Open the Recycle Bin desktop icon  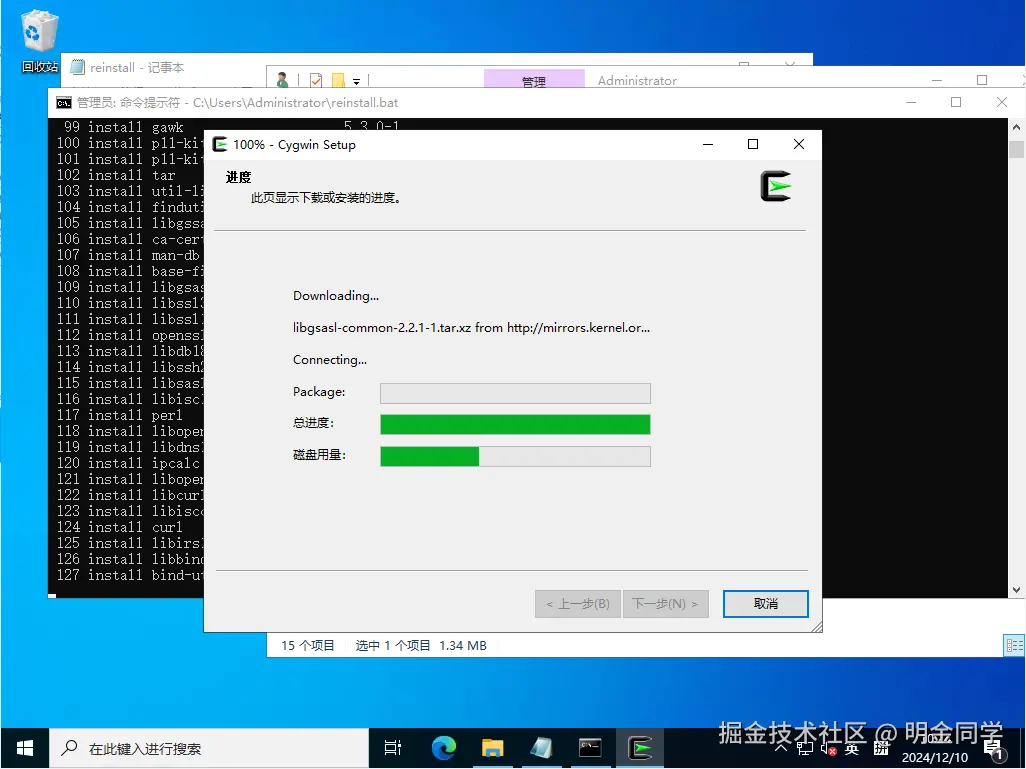(40, 40)
